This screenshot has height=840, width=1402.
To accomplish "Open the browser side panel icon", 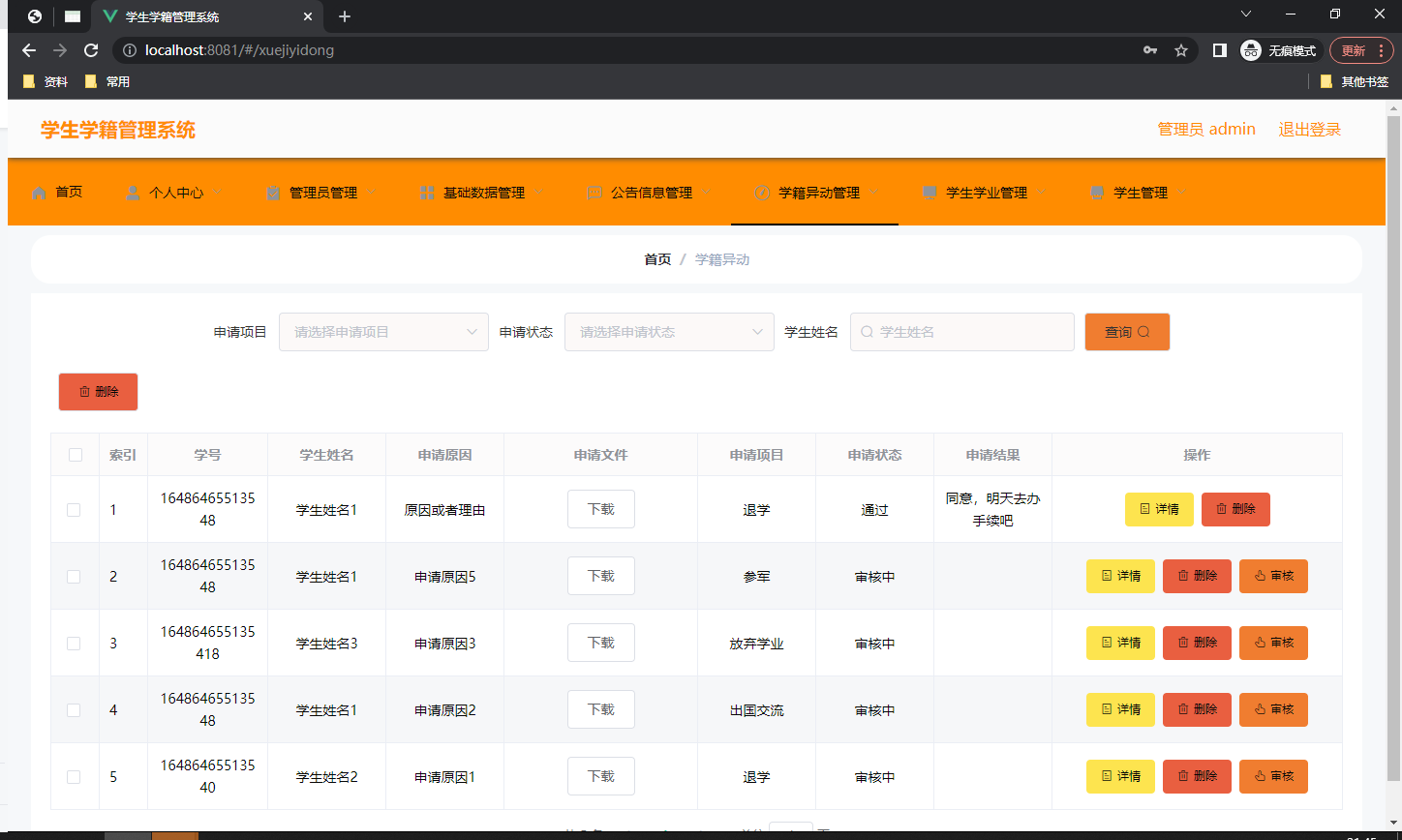I will click(1220, 50).
